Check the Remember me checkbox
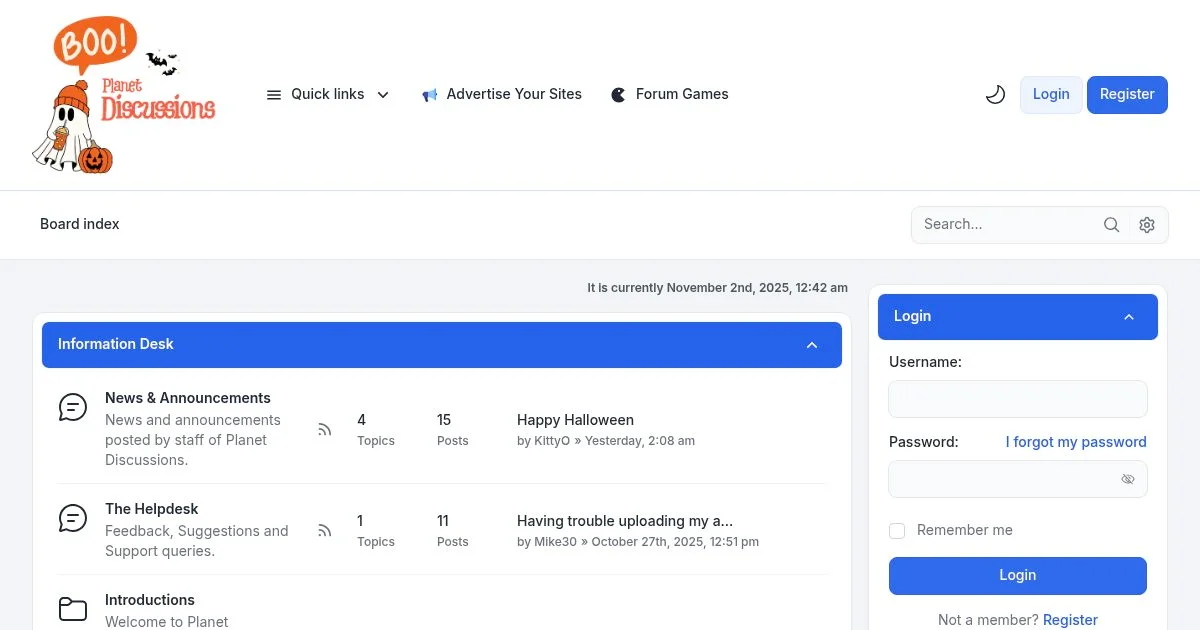The width and height of the screenshot is (1200, 630). tap(897, 531)
